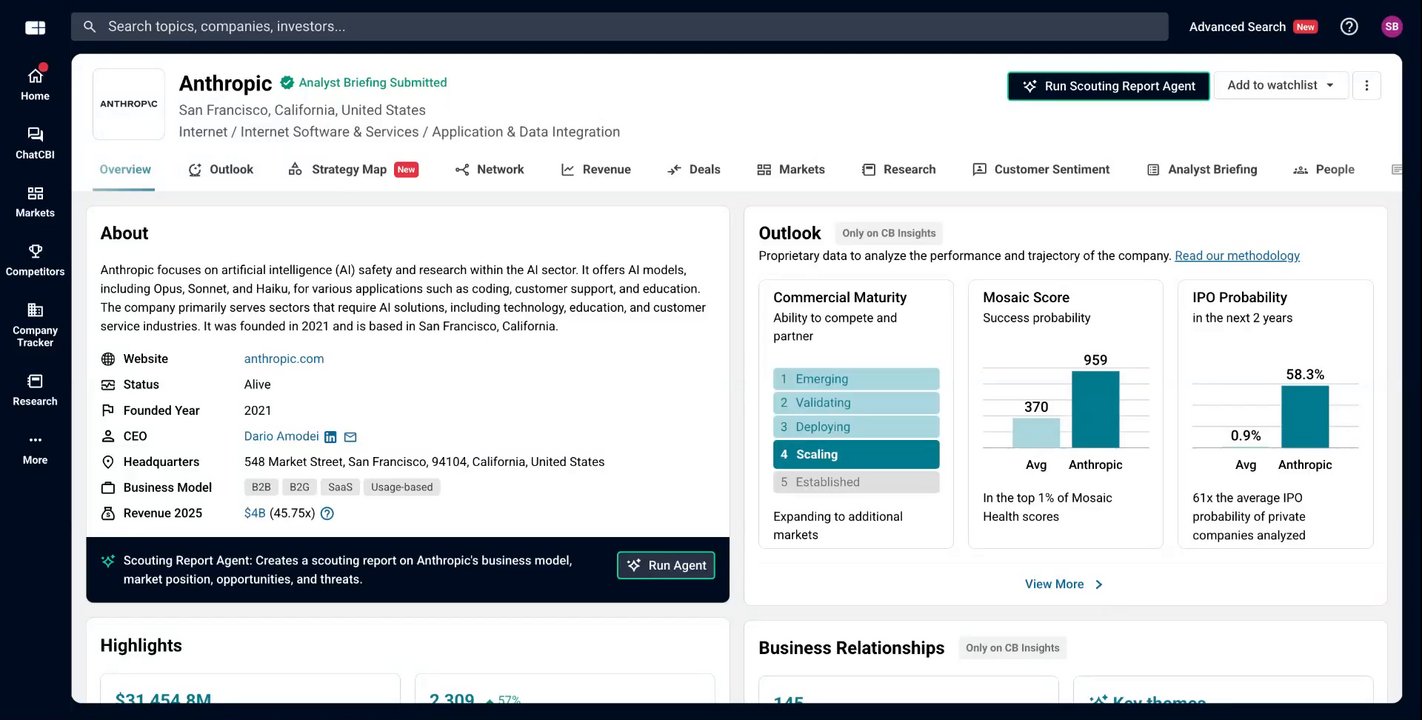Open Read our methodology link

click(1237, 256)
